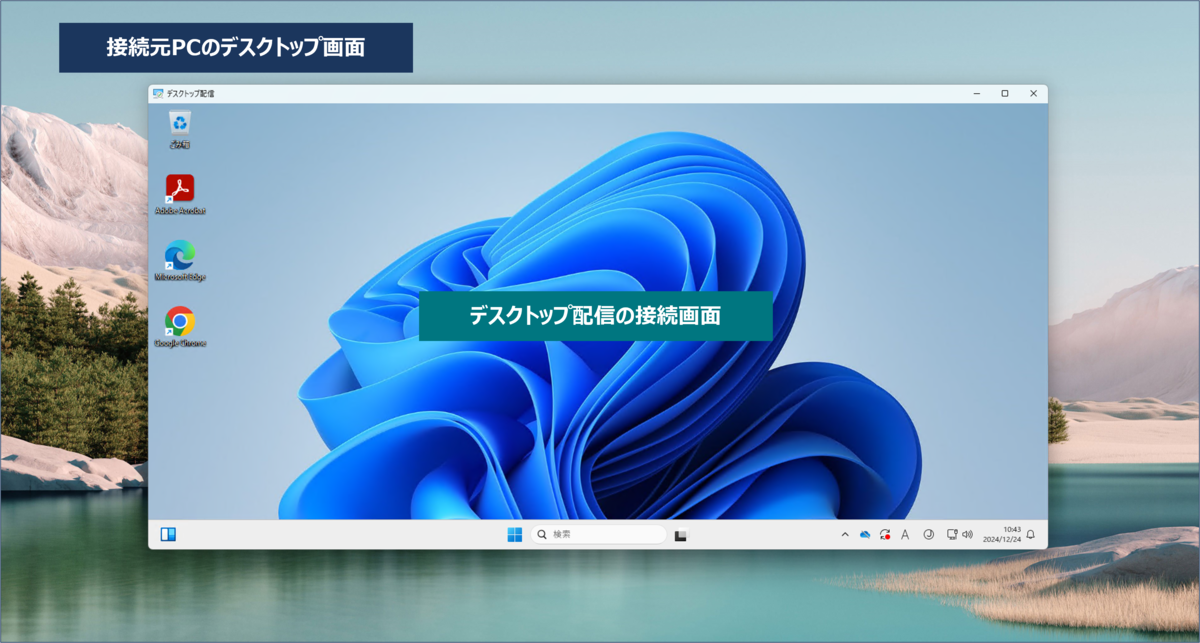Open the Widgets panel on the taskbar
Image resolution: width=1200 pixels, height=643 pixels.
tap(168, 535)
